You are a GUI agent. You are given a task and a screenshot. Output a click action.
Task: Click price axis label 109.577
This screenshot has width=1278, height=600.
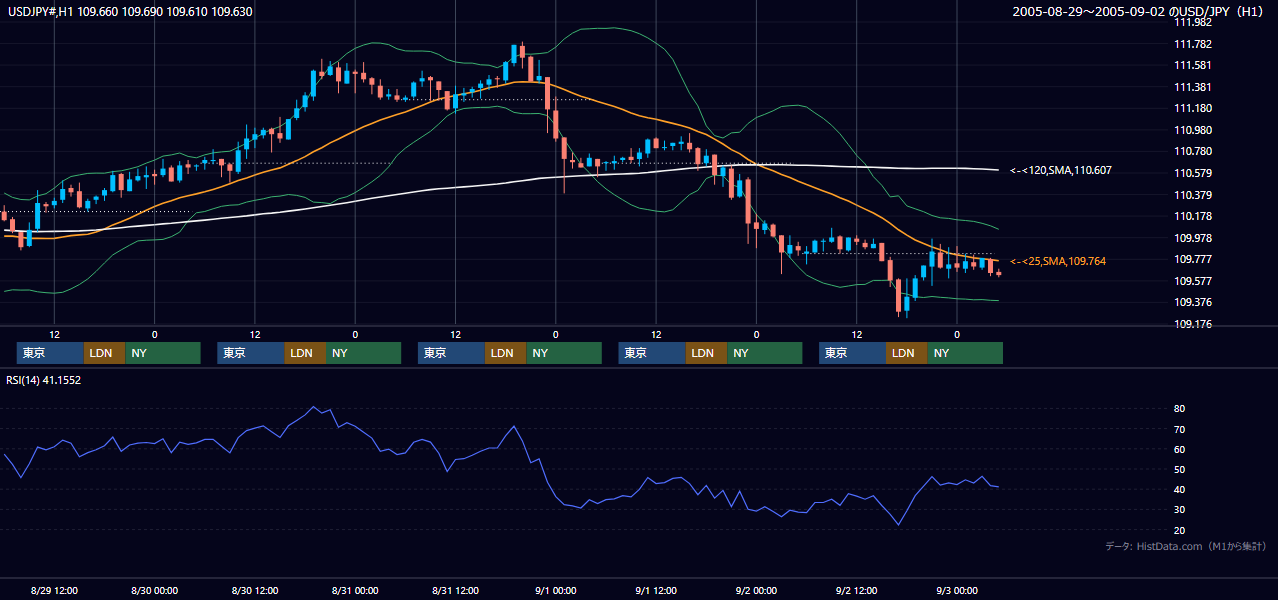(x=1192, y=281)
